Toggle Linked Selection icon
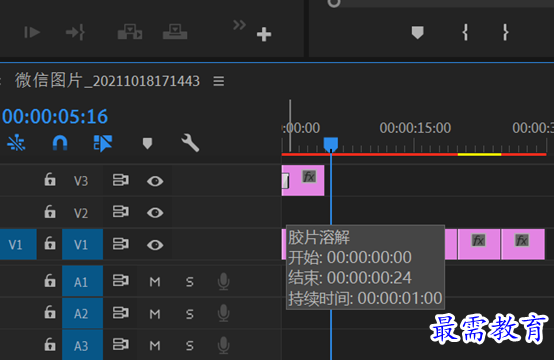This screenshot has width=554, height=360. click(103, 143)
